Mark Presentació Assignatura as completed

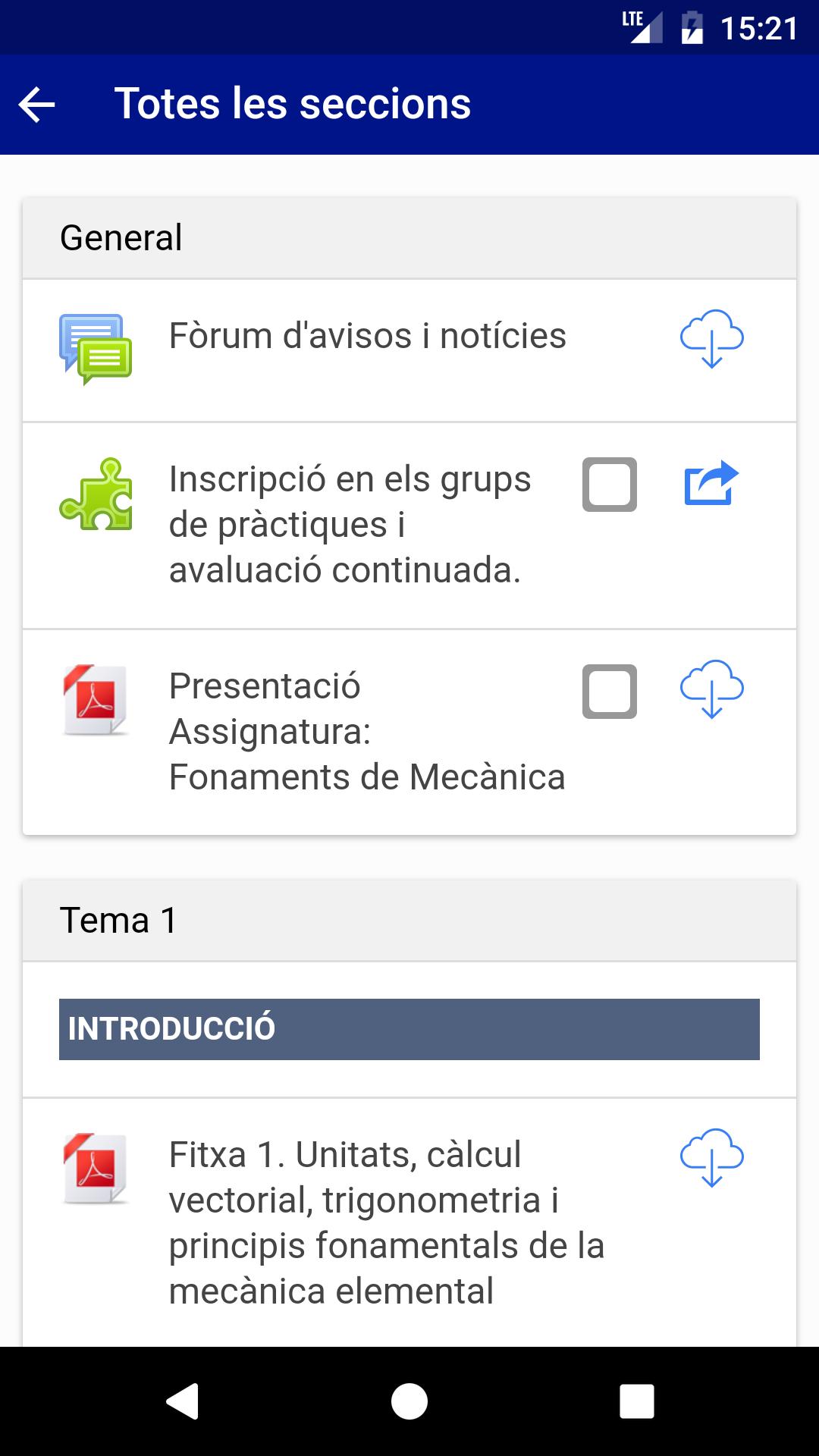coord(610,692)
